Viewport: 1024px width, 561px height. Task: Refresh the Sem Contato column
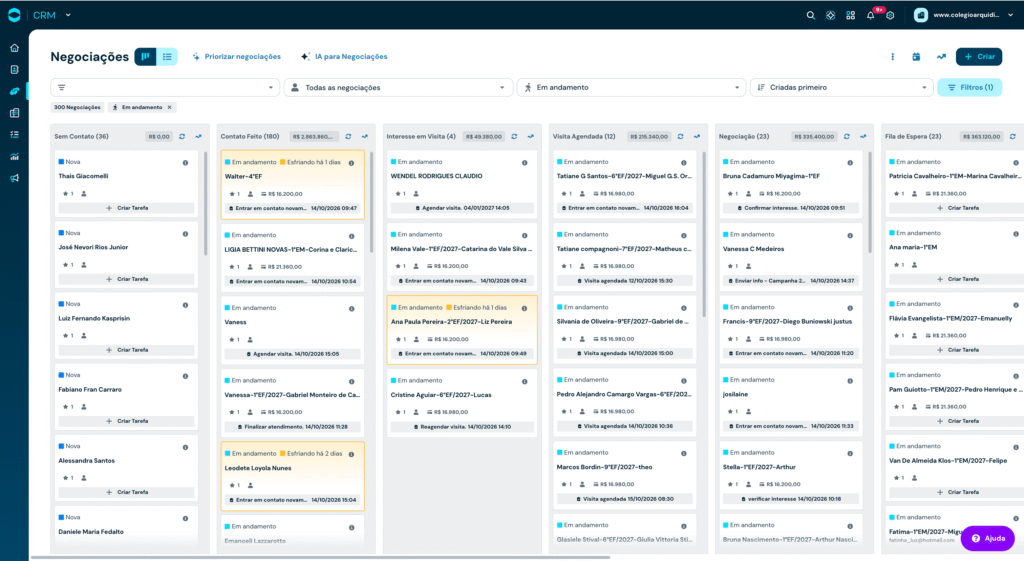point(182,136)
